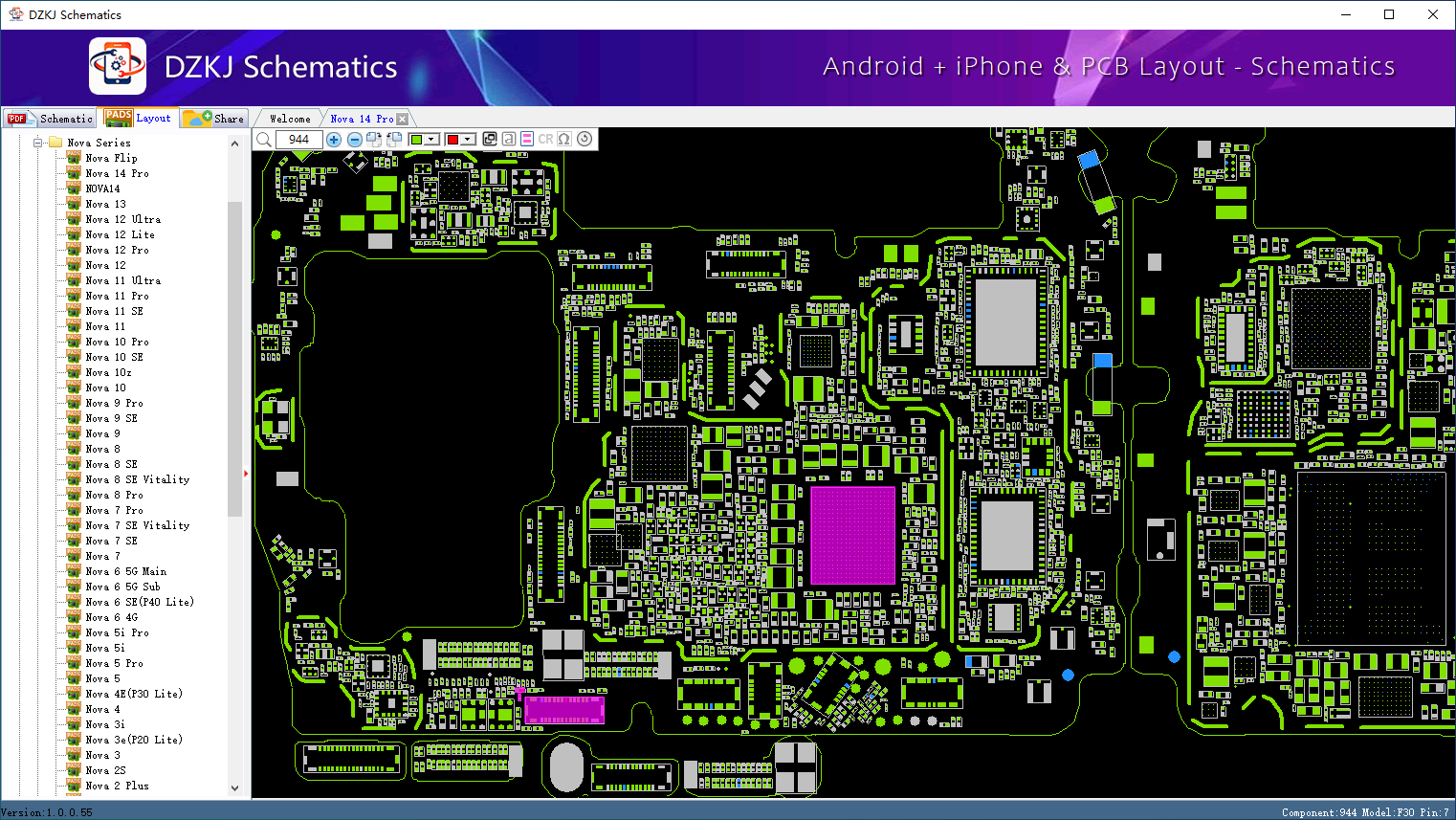The height and width of the screenshot is (820, 1456).
Task: Click the PADS icon beside Nova 4
Action: [x=74, y=709]
